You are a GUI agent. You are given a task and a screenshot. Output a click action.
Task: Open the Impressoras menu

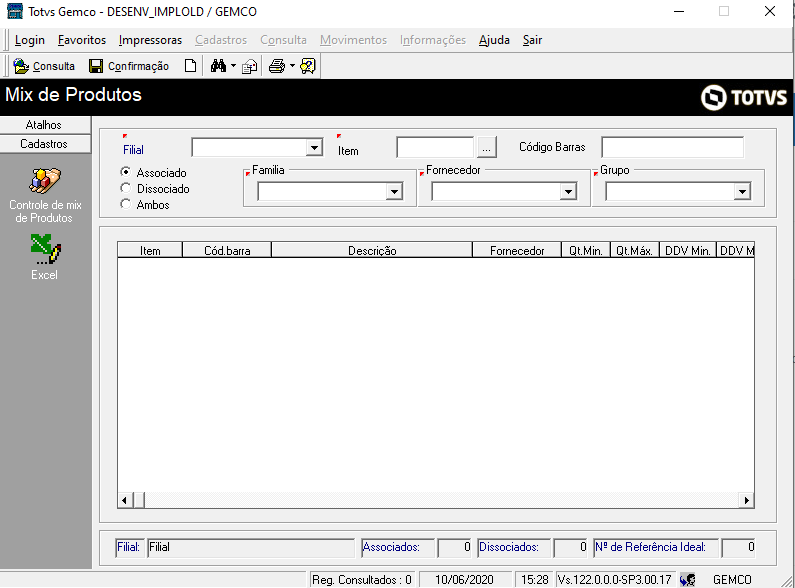click(x=150, y=40)
